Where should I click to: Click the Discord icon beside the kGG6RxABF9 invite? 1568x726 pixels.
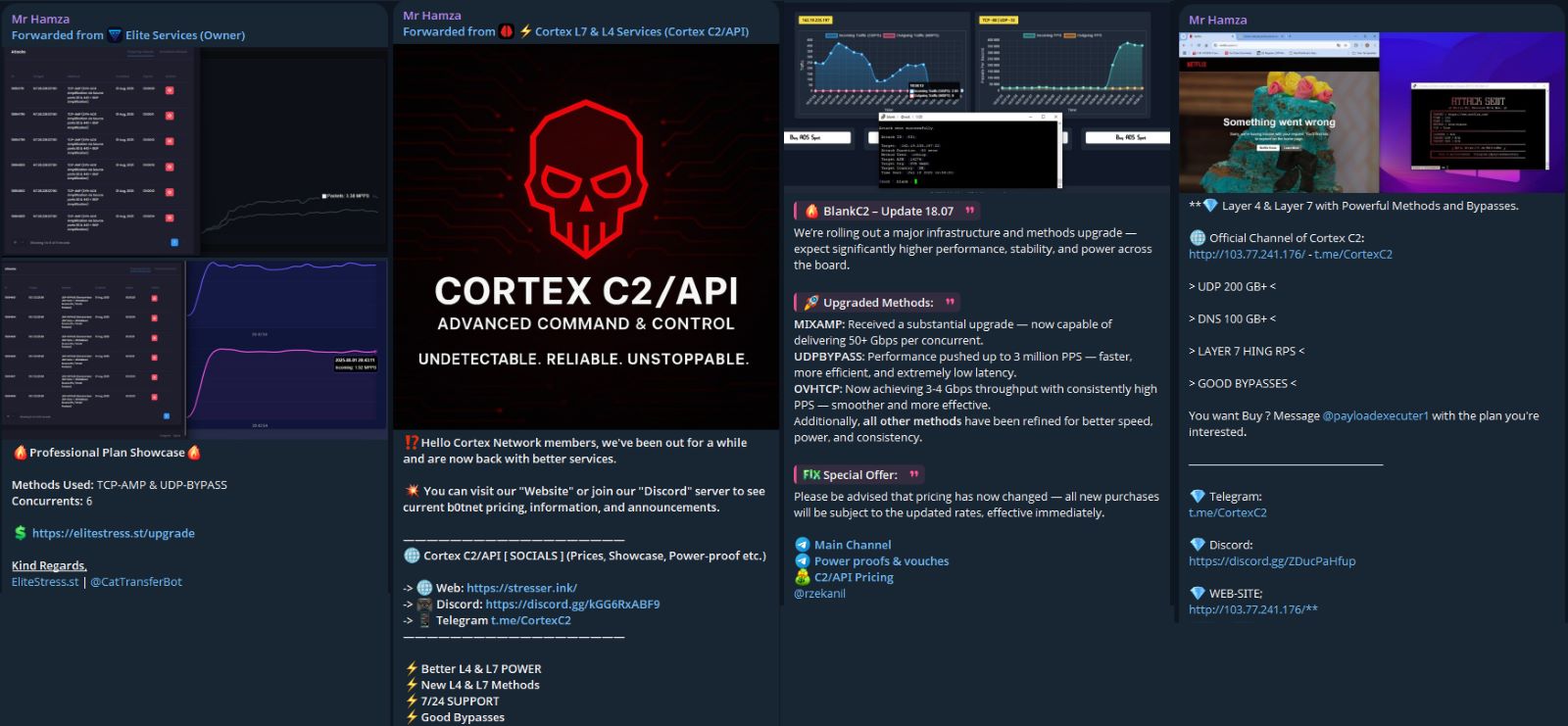(424, 605)
